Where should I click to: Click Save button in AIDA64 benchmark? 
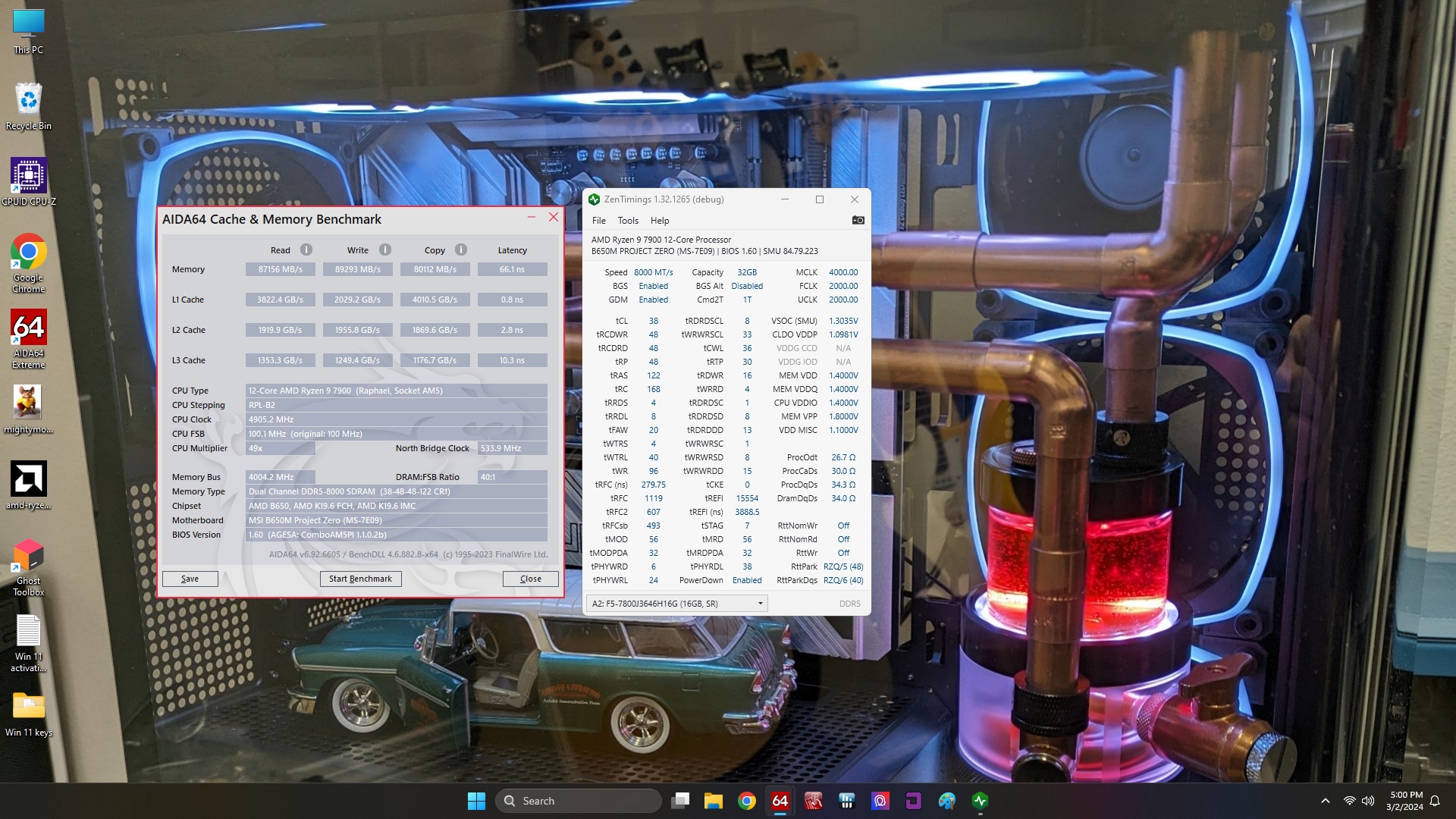[190, 579]
